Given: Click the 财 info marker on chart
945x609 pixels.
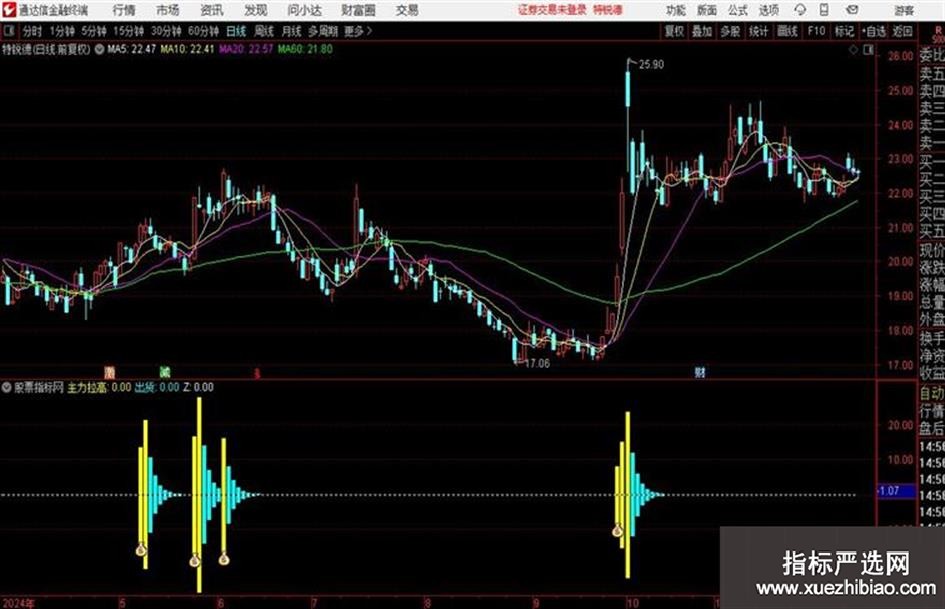Looking at the screenshot, I should (x=700, y=373).
